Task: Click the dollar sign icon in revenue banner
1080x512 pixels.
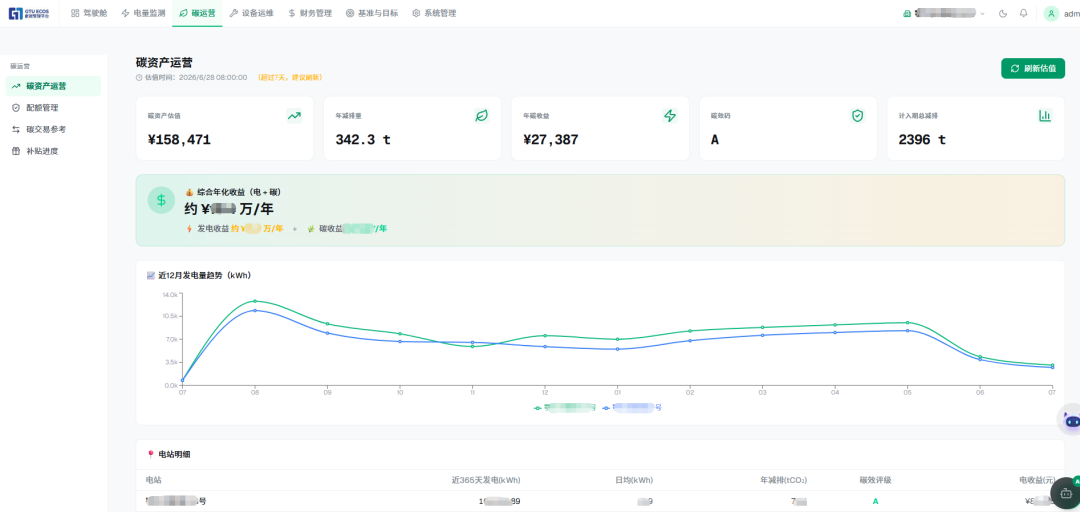Action: point(161,200)
